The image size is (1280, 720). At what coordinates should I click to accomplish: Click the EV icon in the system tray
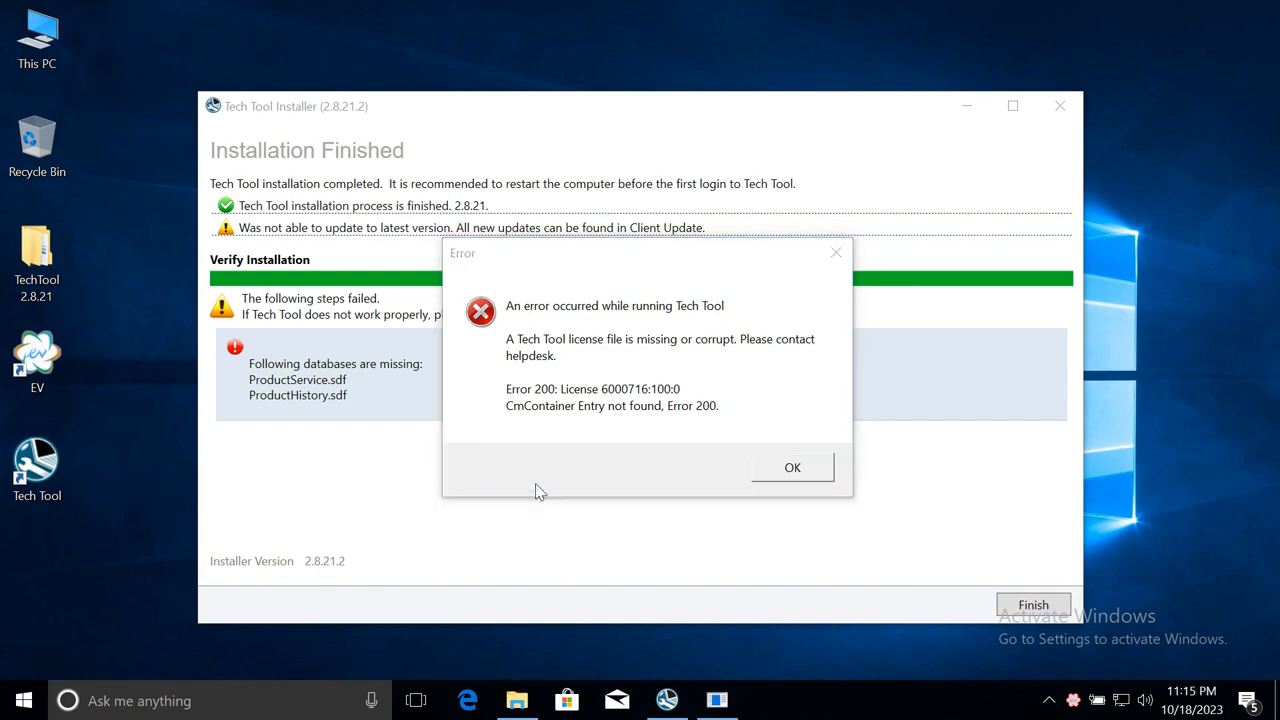pyautogui.click(x=1073, y=700)
